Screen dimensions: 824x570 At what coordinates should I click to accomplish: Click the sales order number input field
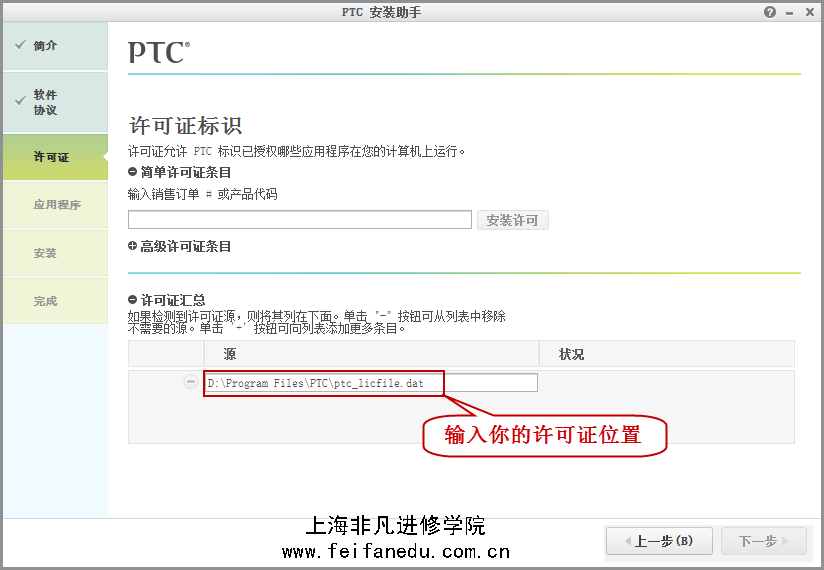[300, 220]
